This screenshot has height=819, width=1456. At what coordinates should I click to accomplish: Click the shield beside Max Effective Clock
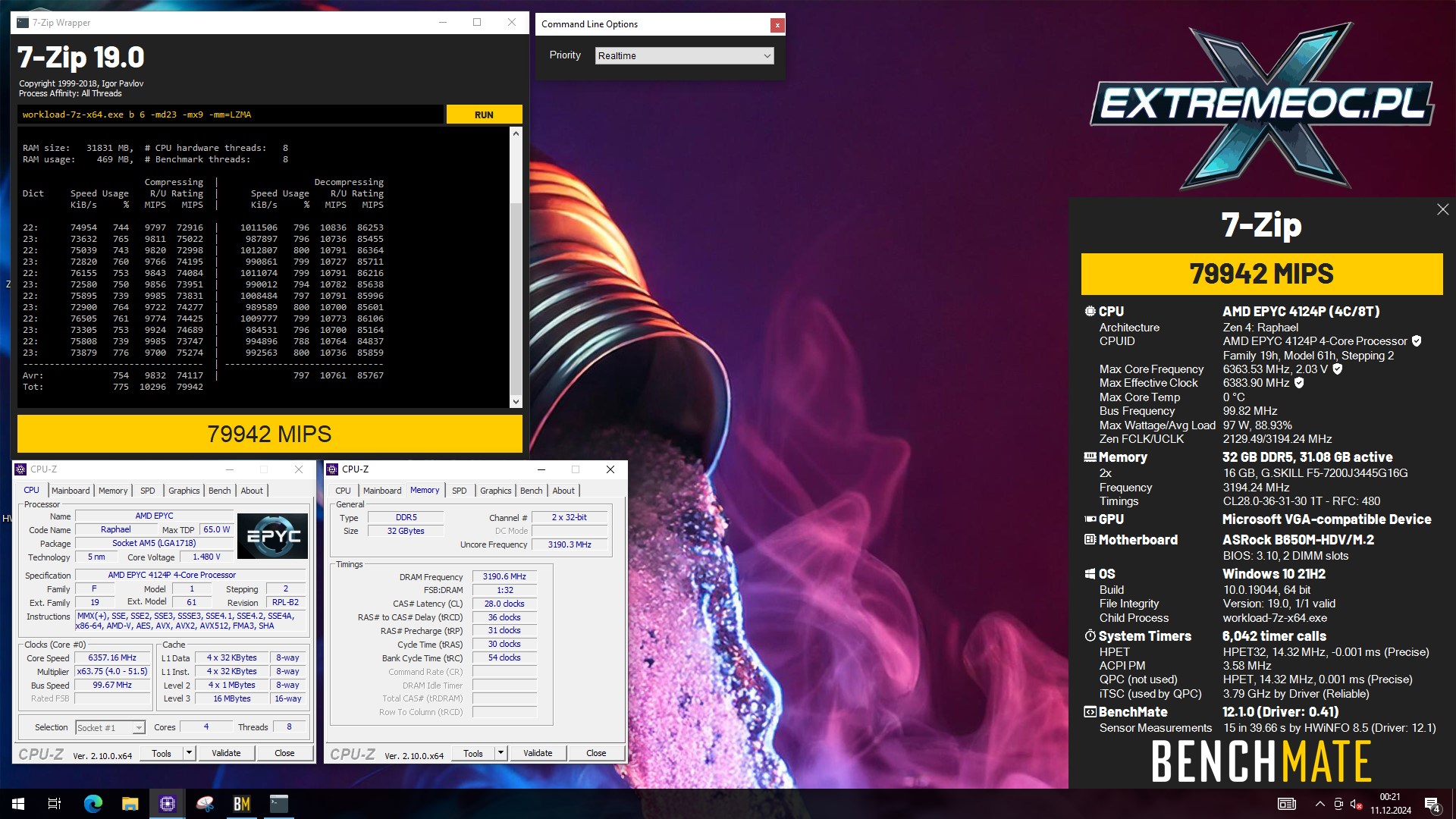coord(1299,383)
